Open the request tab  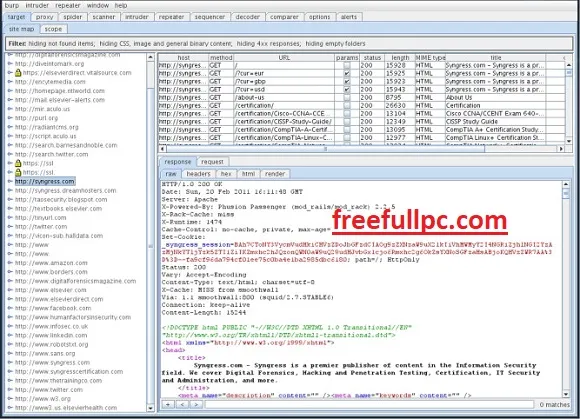[x=212, y=162]
